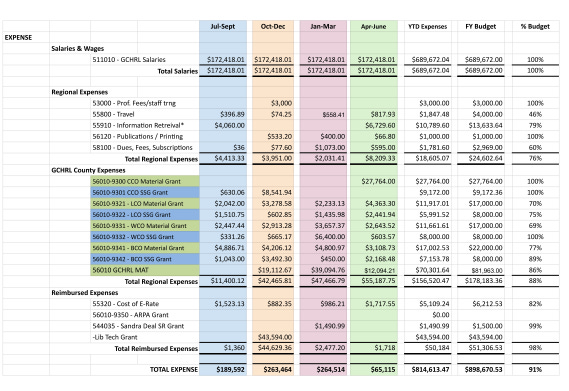Select the 55800 - Travel row label

[x=113, y=114]
